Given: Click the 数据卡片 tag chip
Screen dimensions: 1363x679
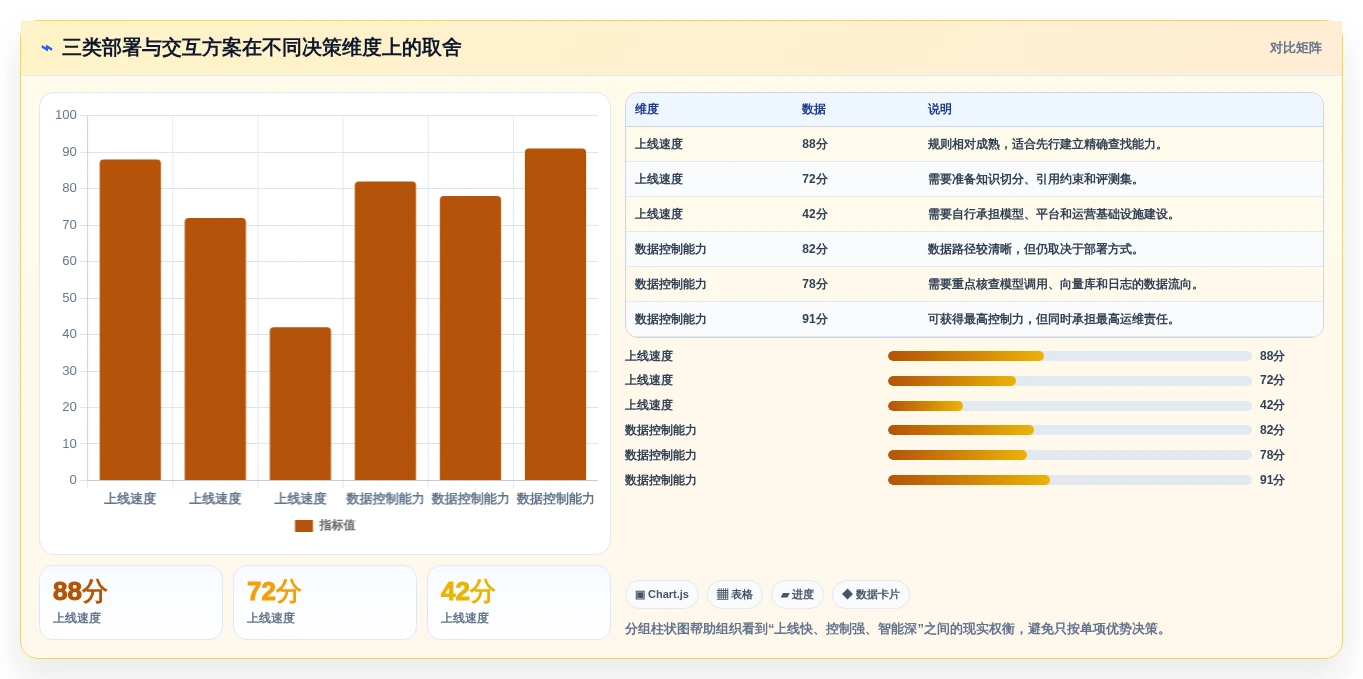Looking at the screenshot, I should [x=871, y=594].
